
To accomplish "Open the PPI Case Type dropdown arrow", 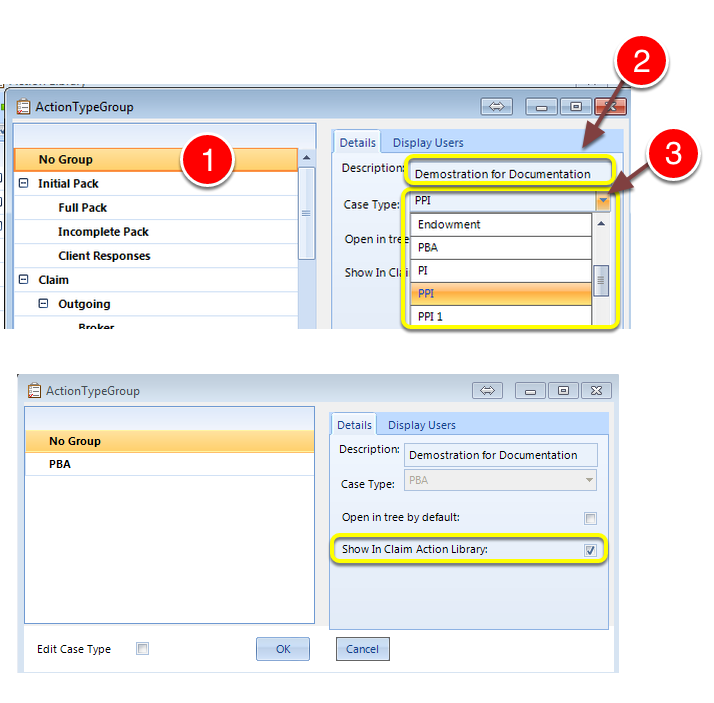I will click(x=603, y=201).
